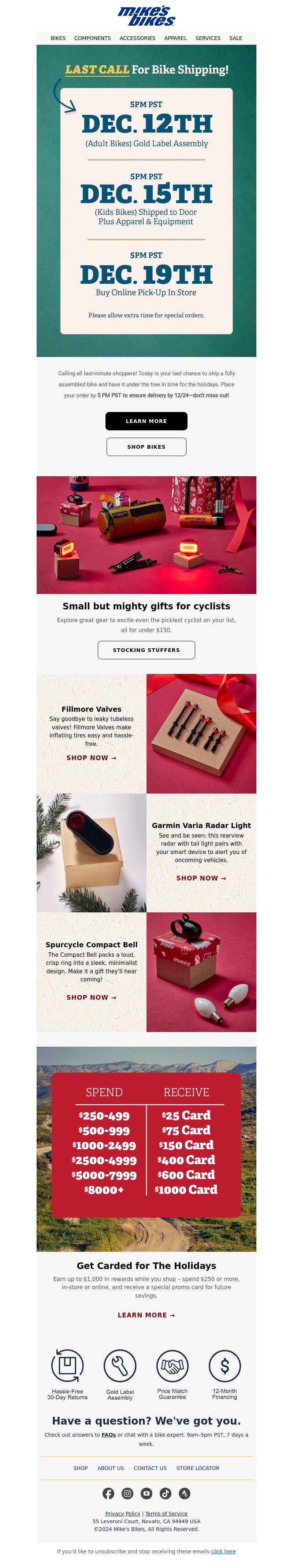Follow the Fillmore Valves SHOP NOW link
The width and height of the screenshot is (293, 1568).
point(91,758)
